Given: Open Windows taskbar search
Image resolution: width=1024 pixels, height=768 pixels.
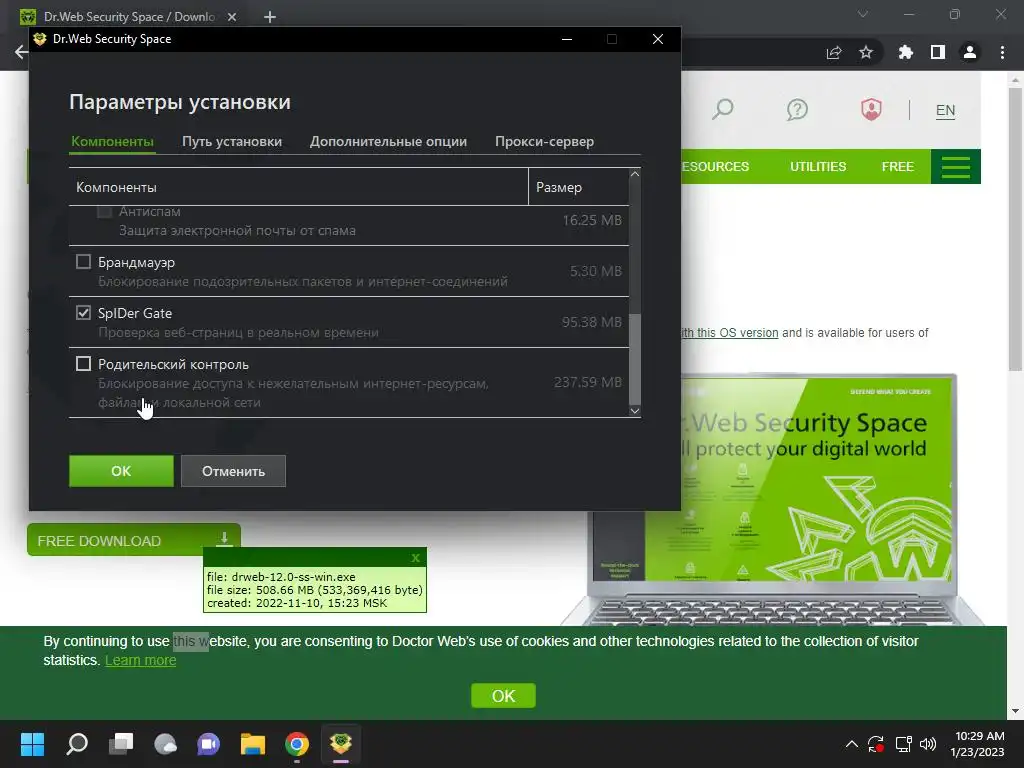Looking at the screenshot, I should [77, 744].
